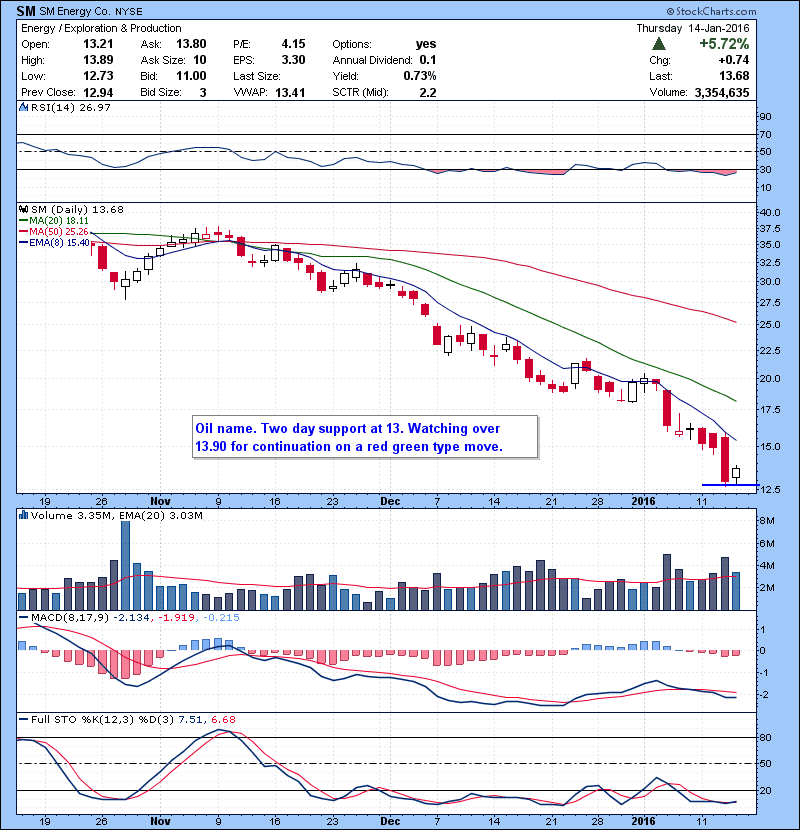Click the Open value 13.21

[98, 44]
